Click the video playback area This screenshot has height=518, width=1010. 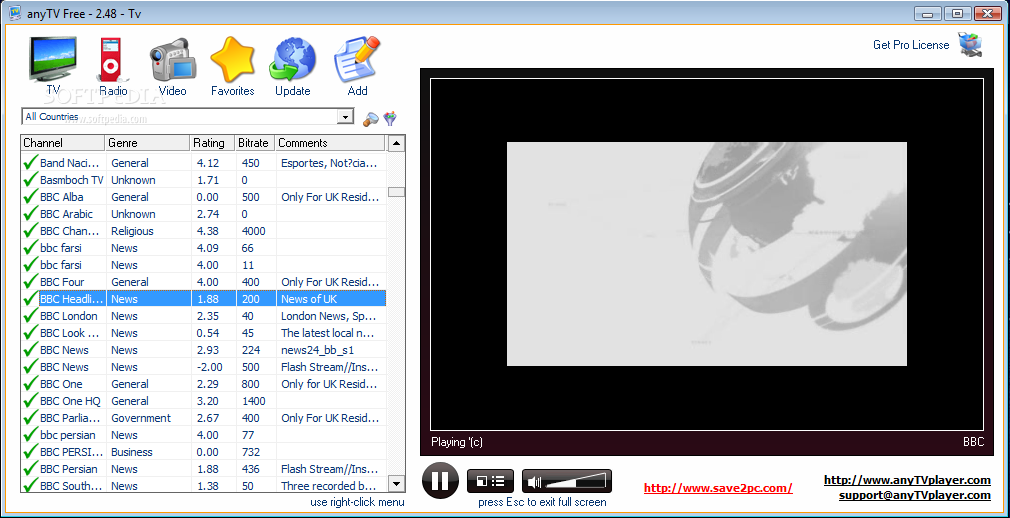[x=707, y=254]
